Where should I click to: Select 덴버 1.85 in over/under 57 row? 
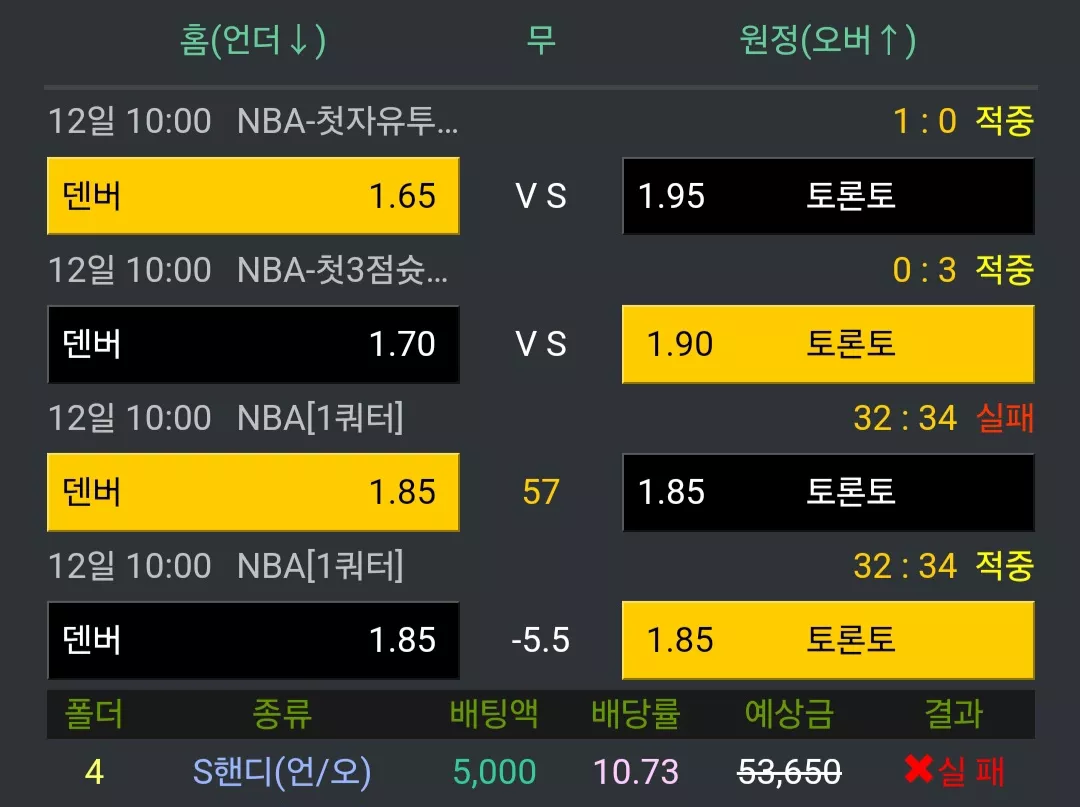[x=253, y=492]
